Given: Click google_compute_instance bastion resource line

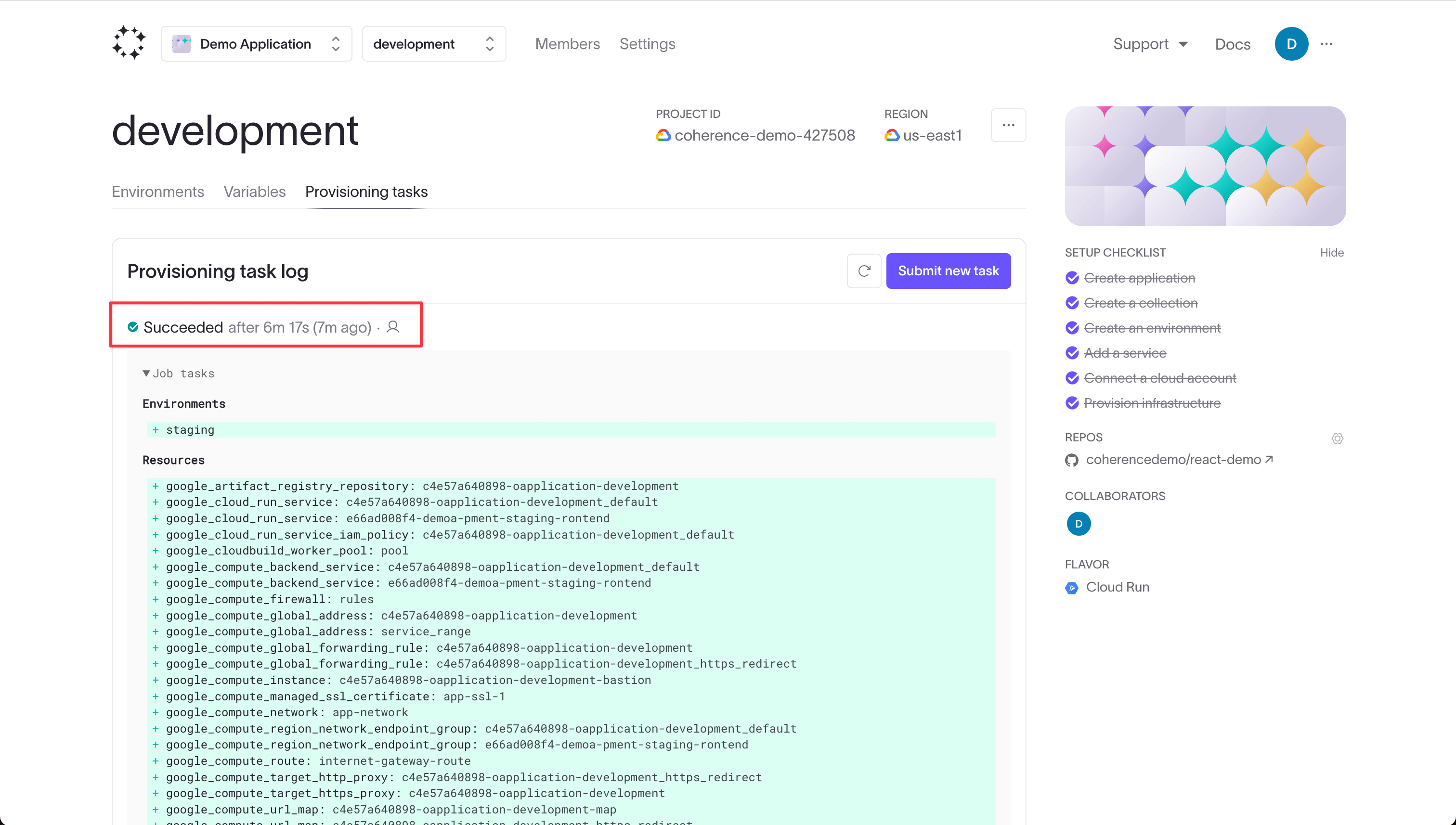Looking at the screenshot, I should [571, 681].
